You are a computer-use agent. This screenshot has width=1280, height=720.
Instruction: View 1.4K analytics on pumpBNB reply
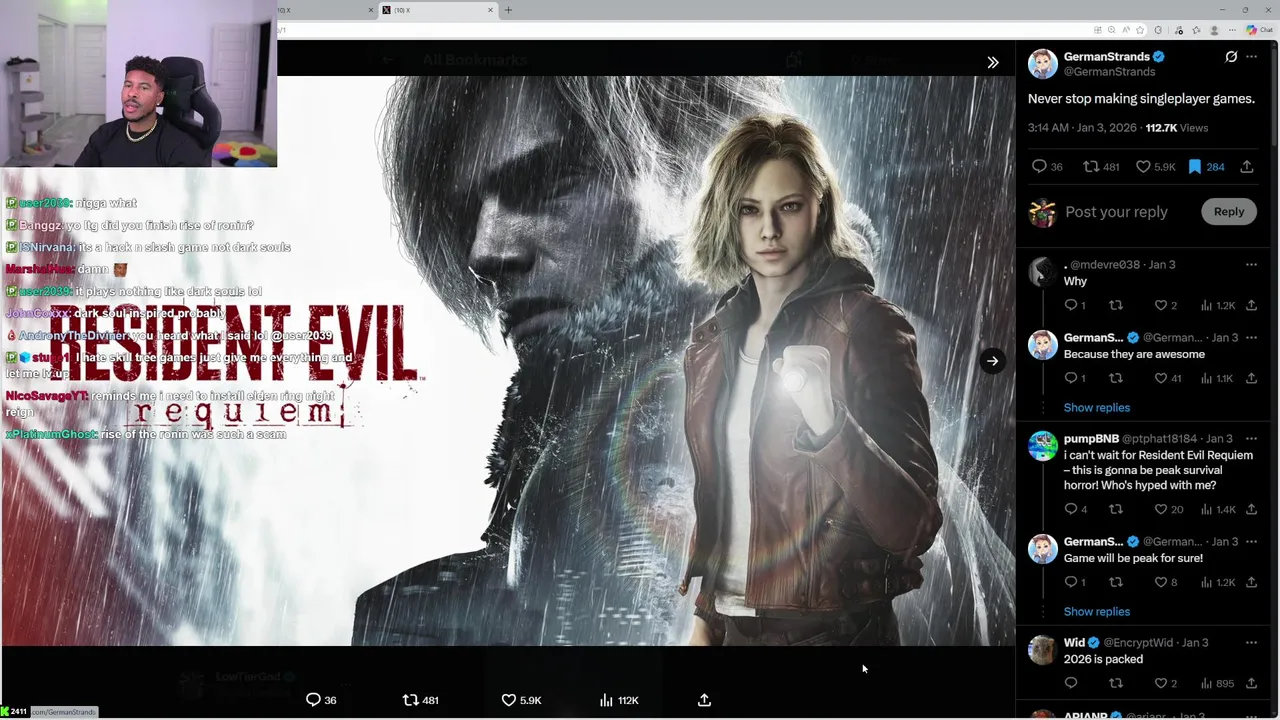pos(1219,509)
